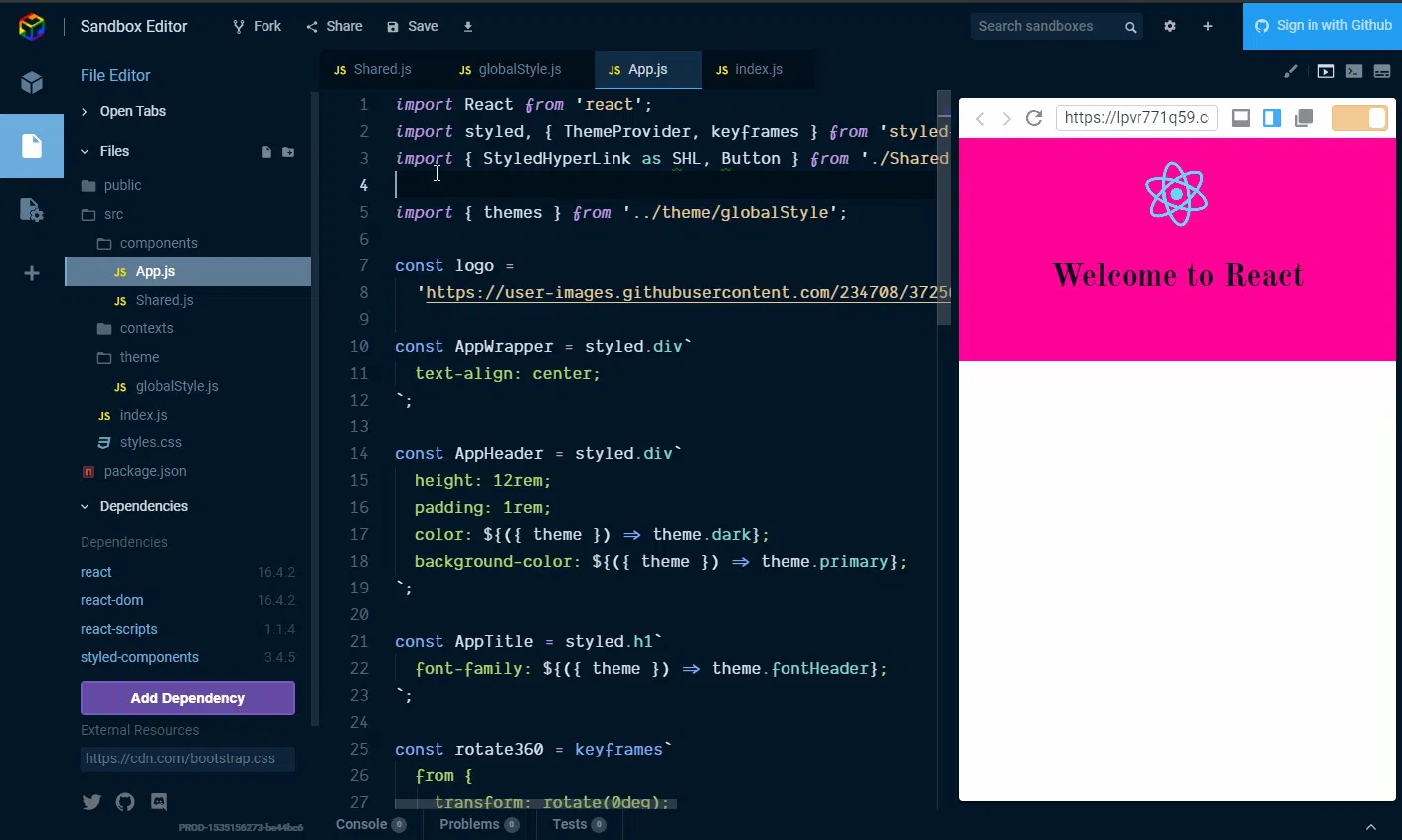Click the Add Dependency button
The height and width of the screenshot is (840, 1402).
click(187, 698)
